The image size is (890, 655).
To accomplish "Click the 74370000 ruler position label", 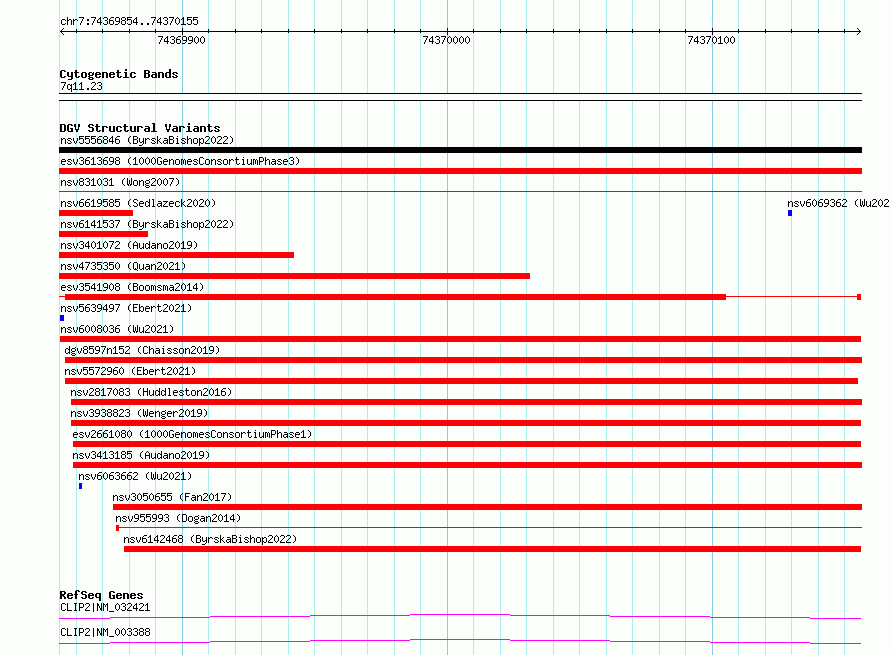I will 446,40.
